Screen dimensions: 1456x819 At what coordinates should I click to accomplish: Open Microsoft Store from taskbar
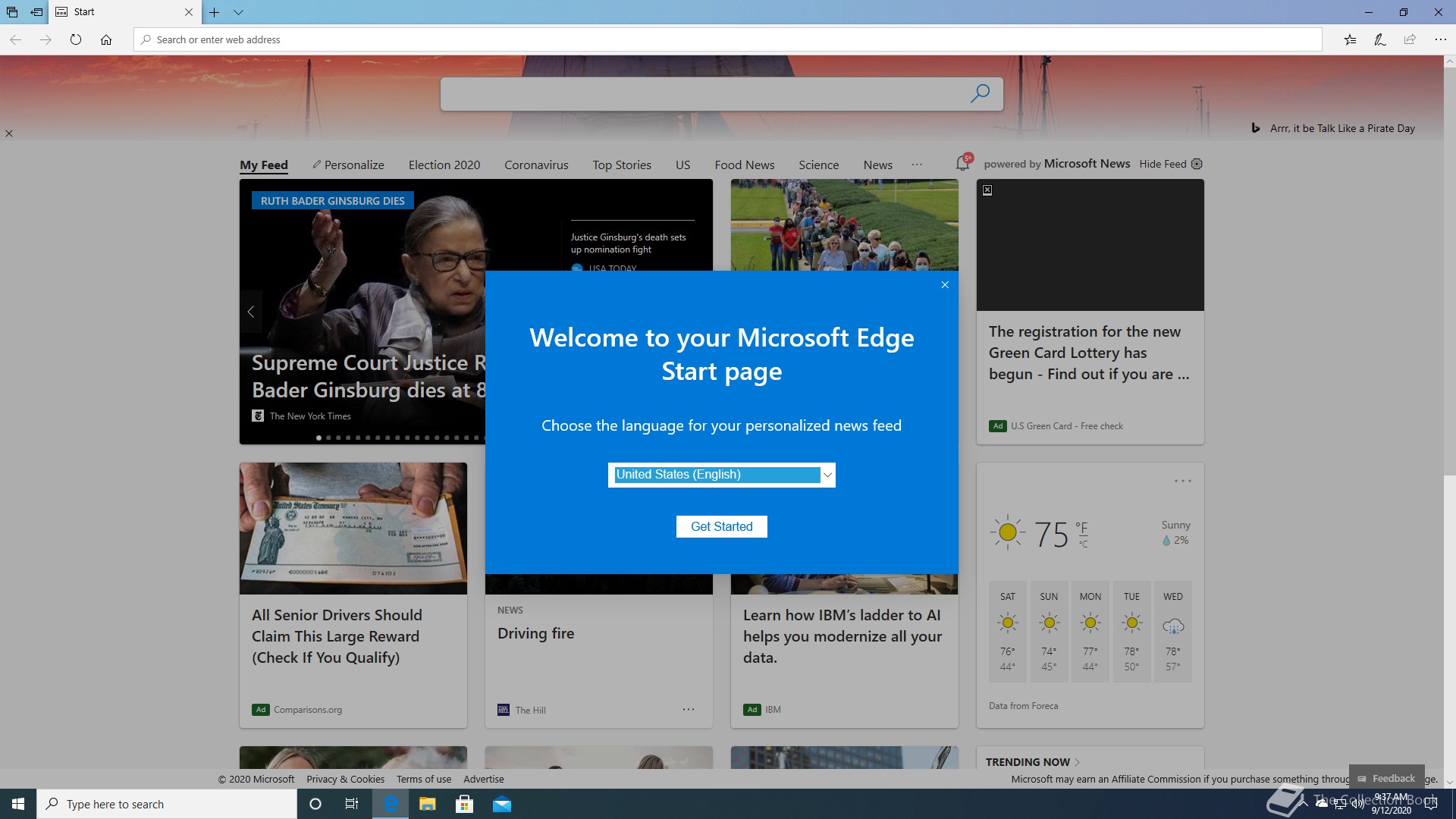pos(464,804)
